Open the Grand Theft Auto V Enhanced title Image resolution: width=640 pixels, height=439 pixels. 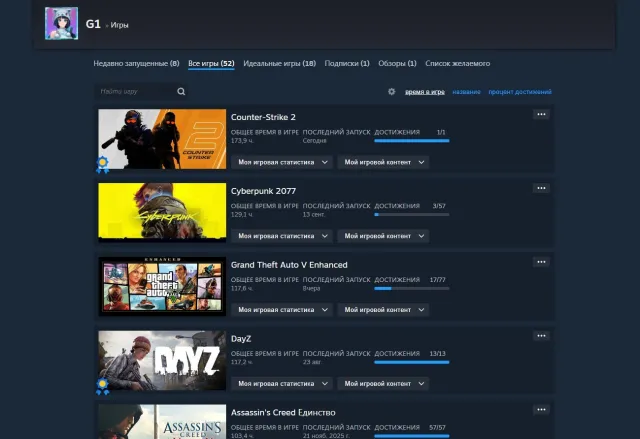pos(289,265)
